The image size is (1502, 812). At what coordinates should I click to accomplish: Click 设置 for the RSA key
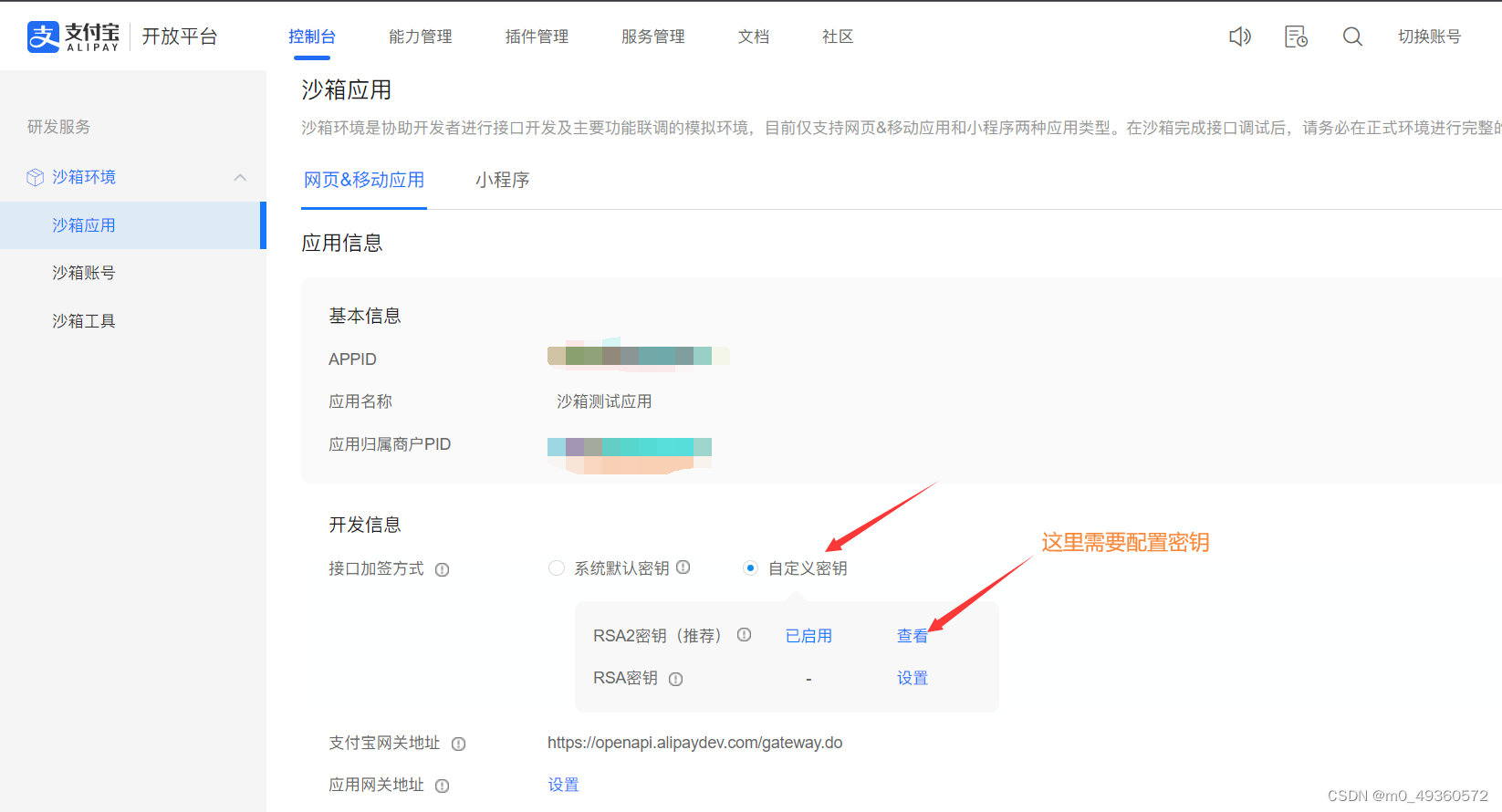(x=913, y=678)
